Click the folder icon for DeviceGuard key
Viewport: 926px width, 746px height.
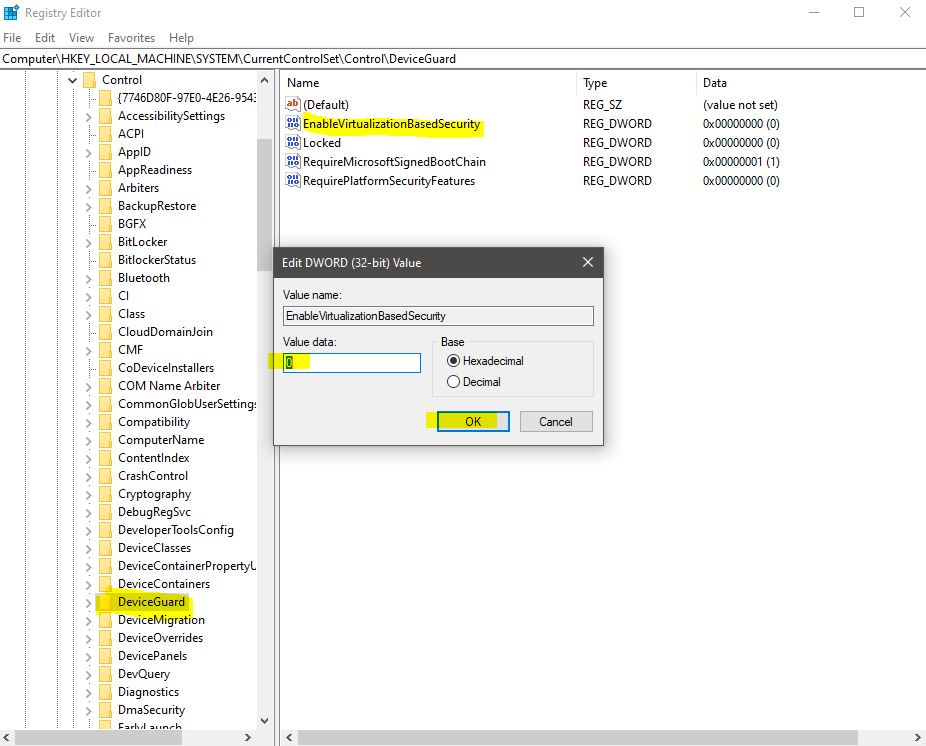pyautogui.click(x=104, y=601)
